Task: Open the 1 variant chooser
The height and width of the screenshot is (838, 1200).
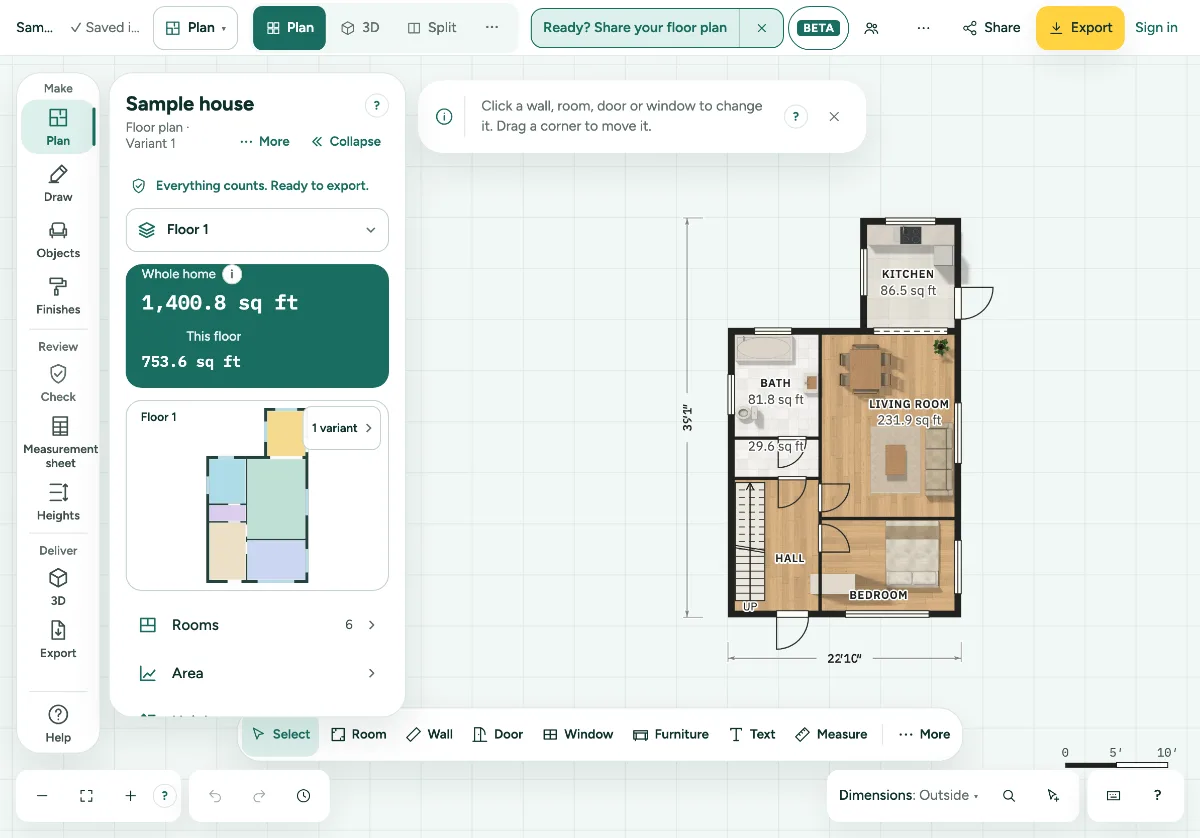Action: tap(341, 428)
